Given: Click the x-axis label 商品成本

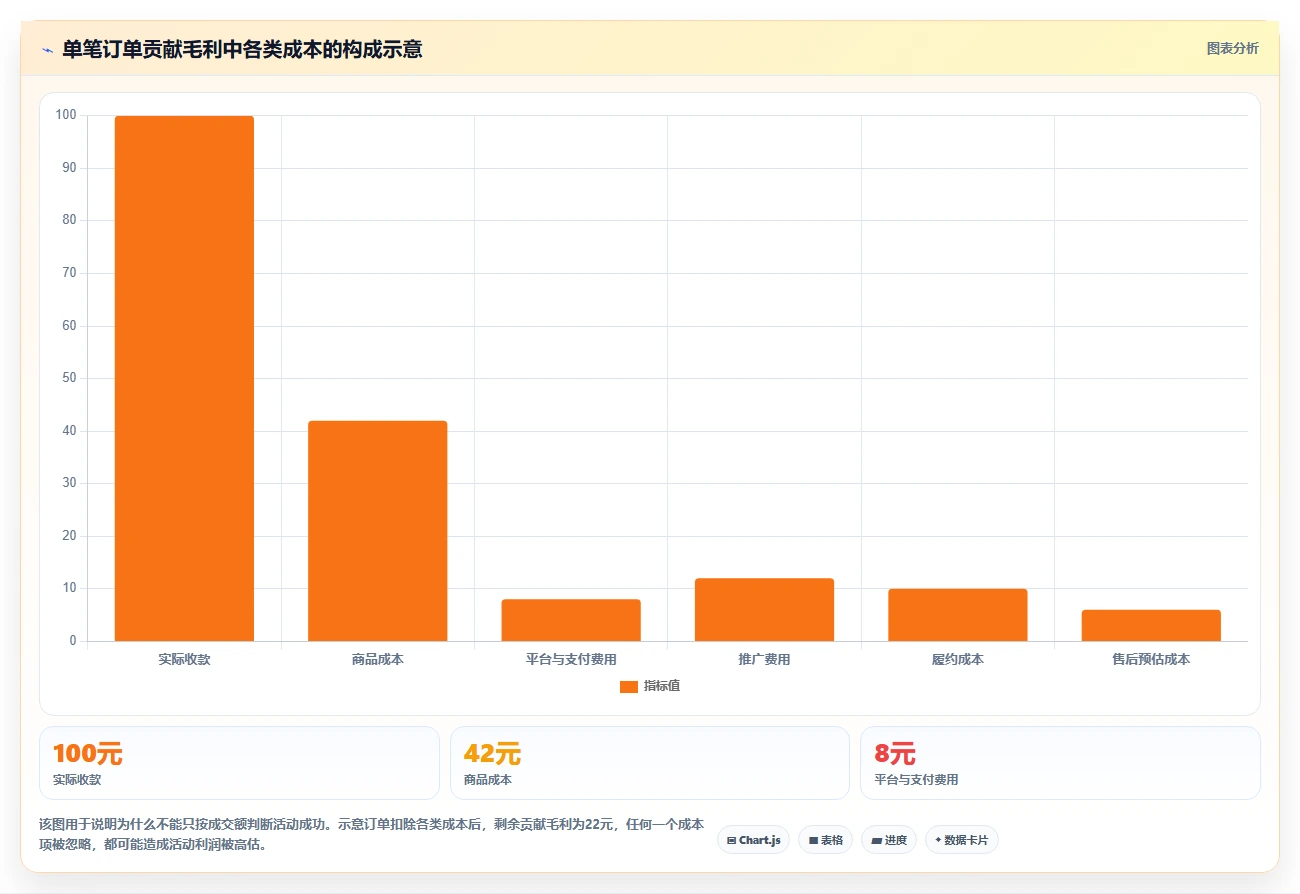Looking at the screenshot, I should tap(377, 660).
